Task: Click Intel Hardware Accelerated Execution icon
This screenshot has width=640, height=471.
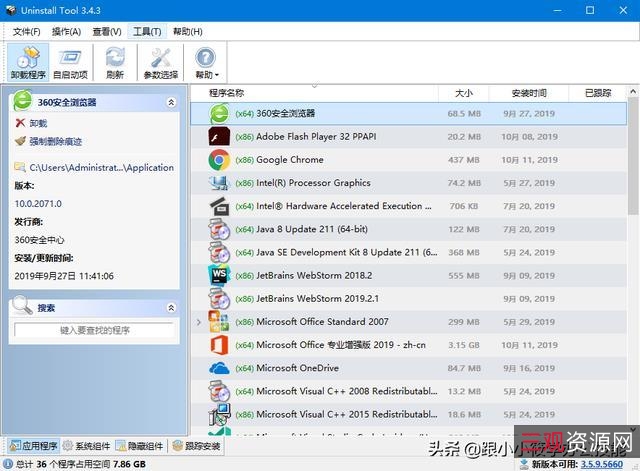Action: pyautogui.click(x=220, y=206)
